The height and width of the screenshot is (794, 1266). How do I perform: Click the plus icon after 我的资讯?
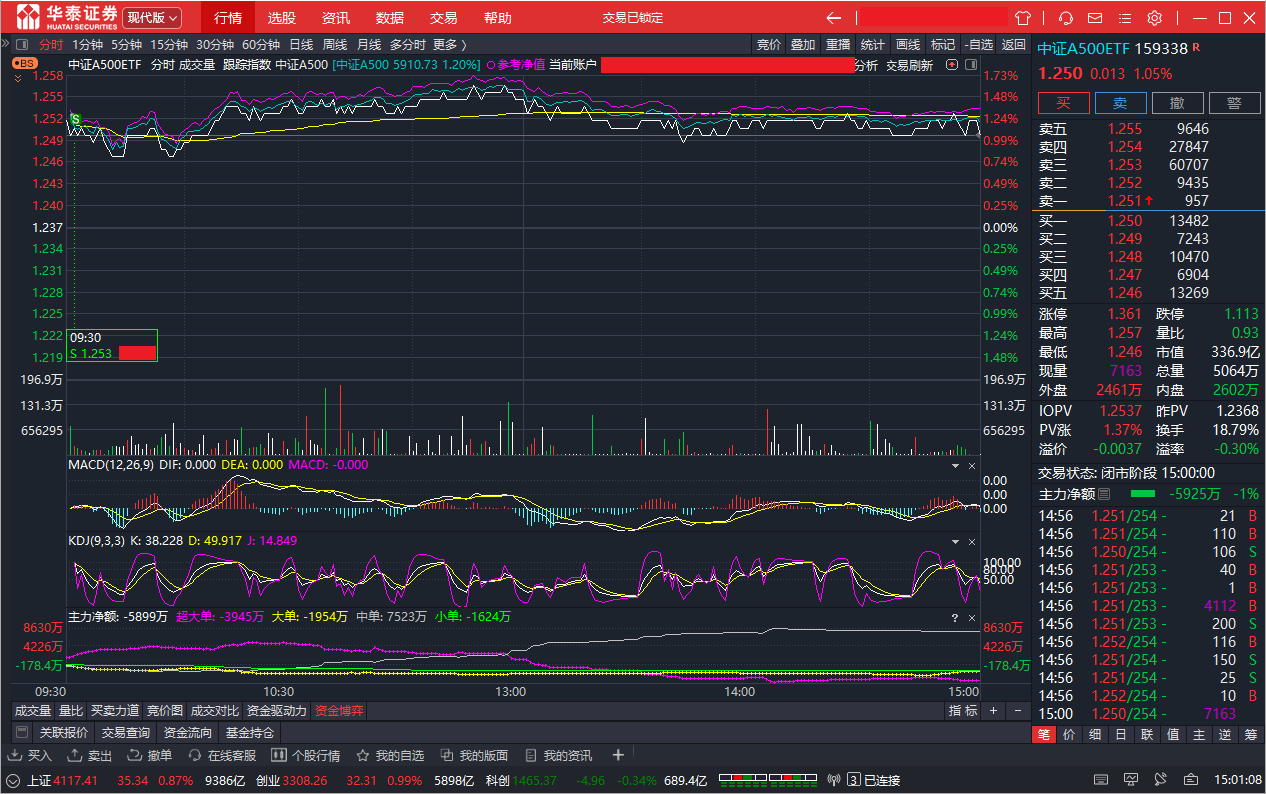(618, 756)
